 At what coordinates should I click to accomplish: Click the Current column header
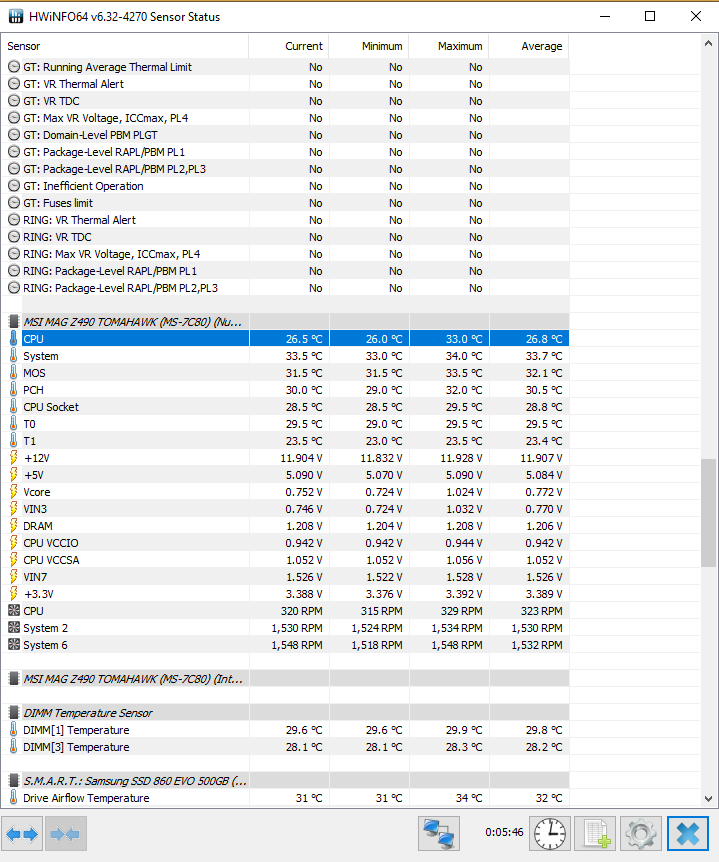289,46
